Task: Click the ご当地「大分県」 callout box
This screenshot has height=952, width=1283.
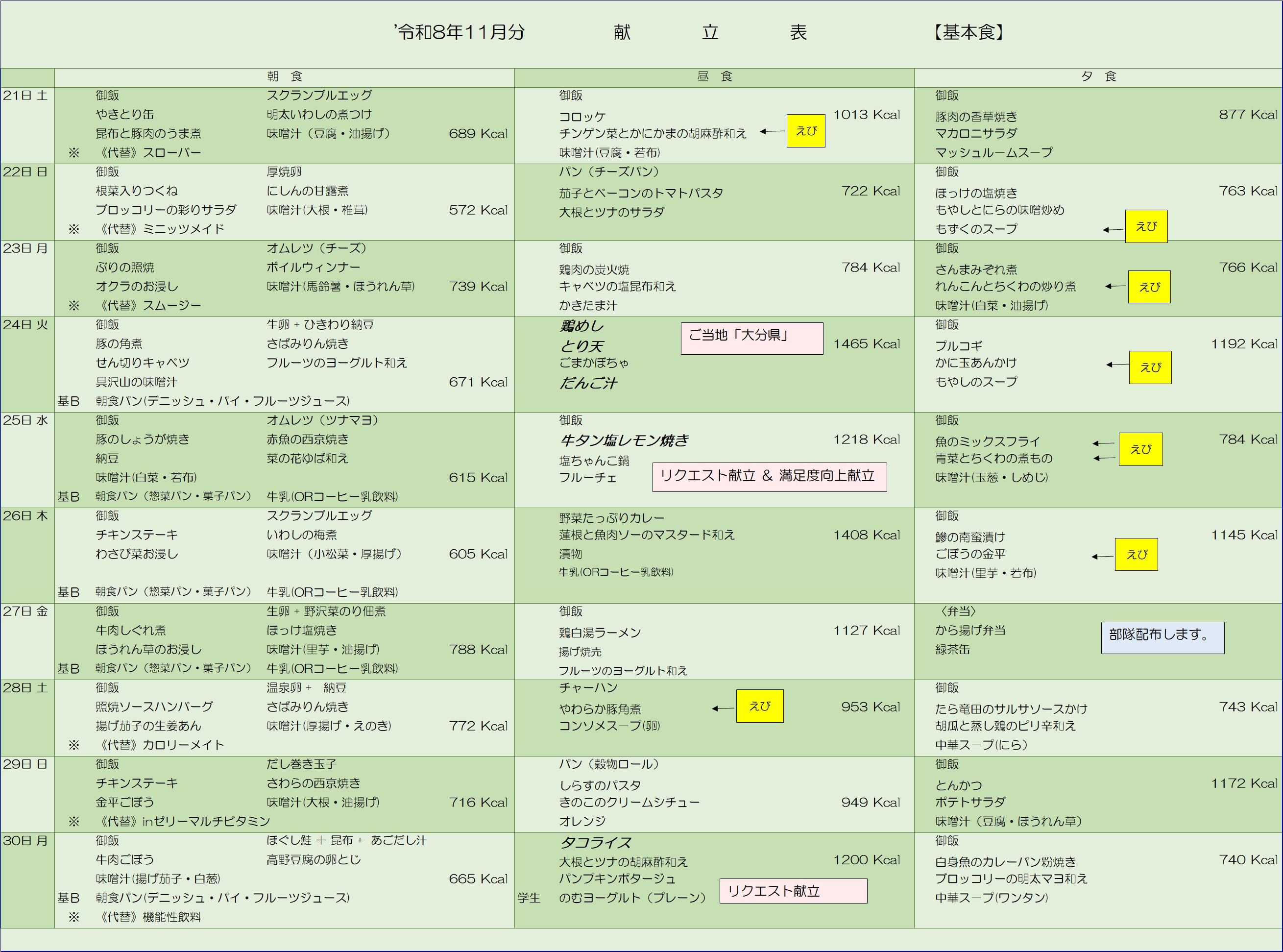Action: pos(752,338)
